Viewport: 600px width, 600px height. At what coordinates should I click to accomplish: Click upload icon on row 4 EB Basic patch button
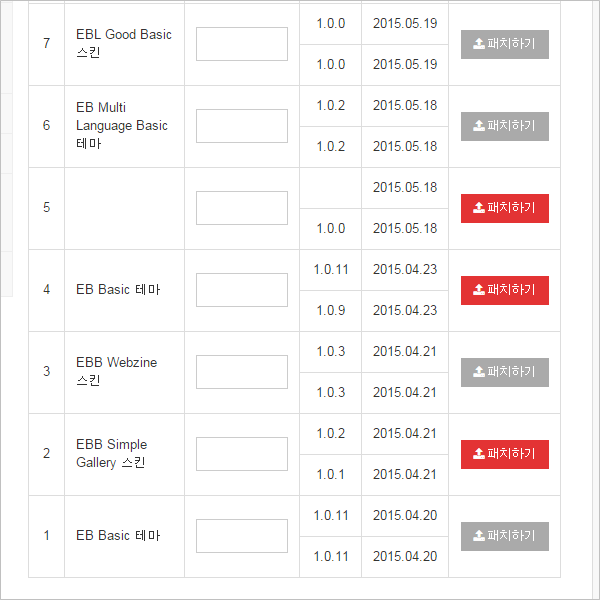479,290
